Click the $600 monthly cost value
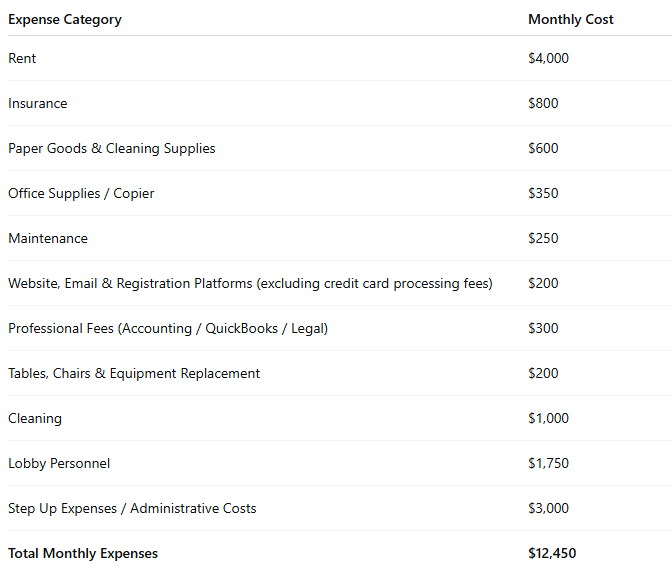 543,148
